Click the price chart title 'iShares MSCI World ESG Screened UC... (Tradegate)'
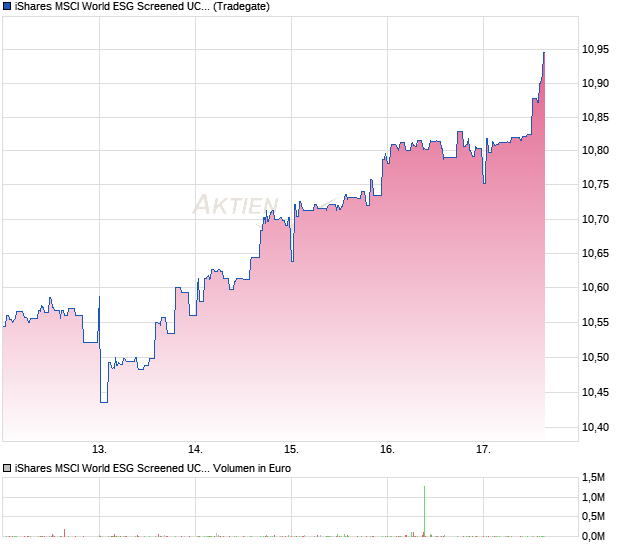The image size is (620, 546). pos(142,6)
